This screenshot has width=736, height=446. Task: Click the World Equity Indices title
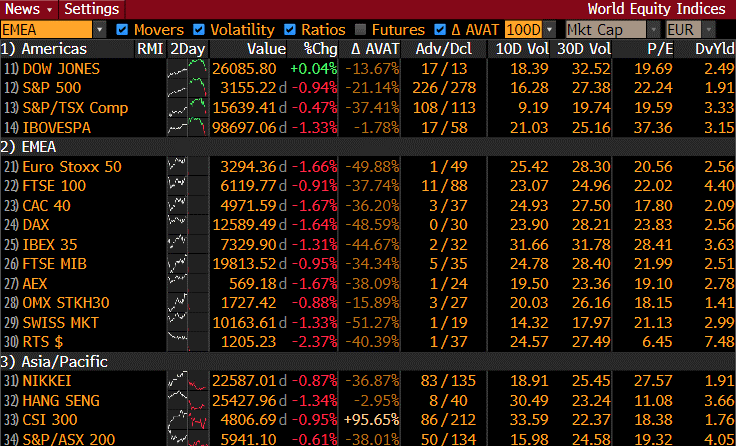[656, 9]
